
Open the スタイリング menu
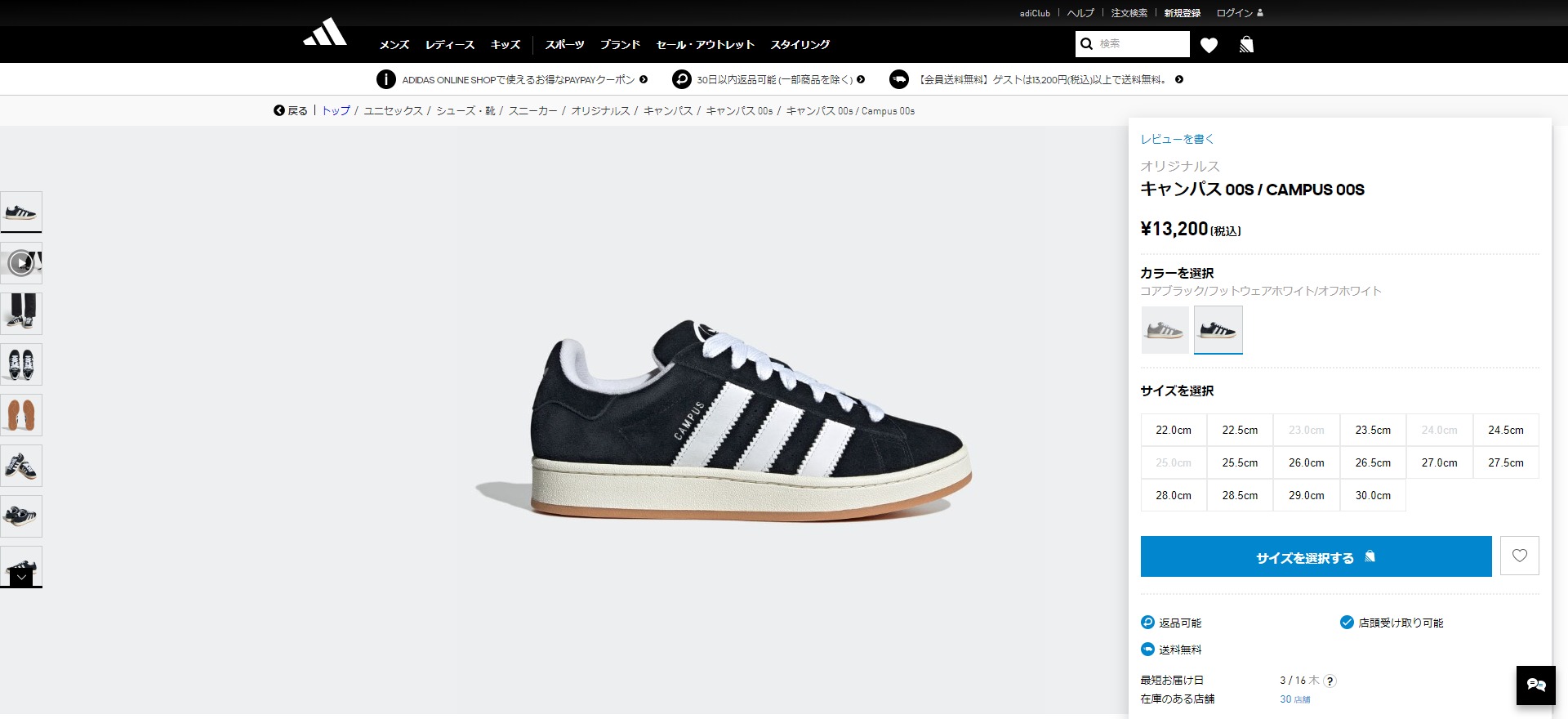[x=800, y=45]
